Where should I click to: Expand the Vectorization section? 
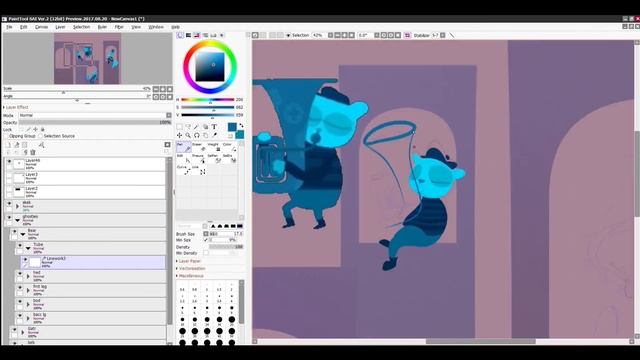(x=191, y=269)
